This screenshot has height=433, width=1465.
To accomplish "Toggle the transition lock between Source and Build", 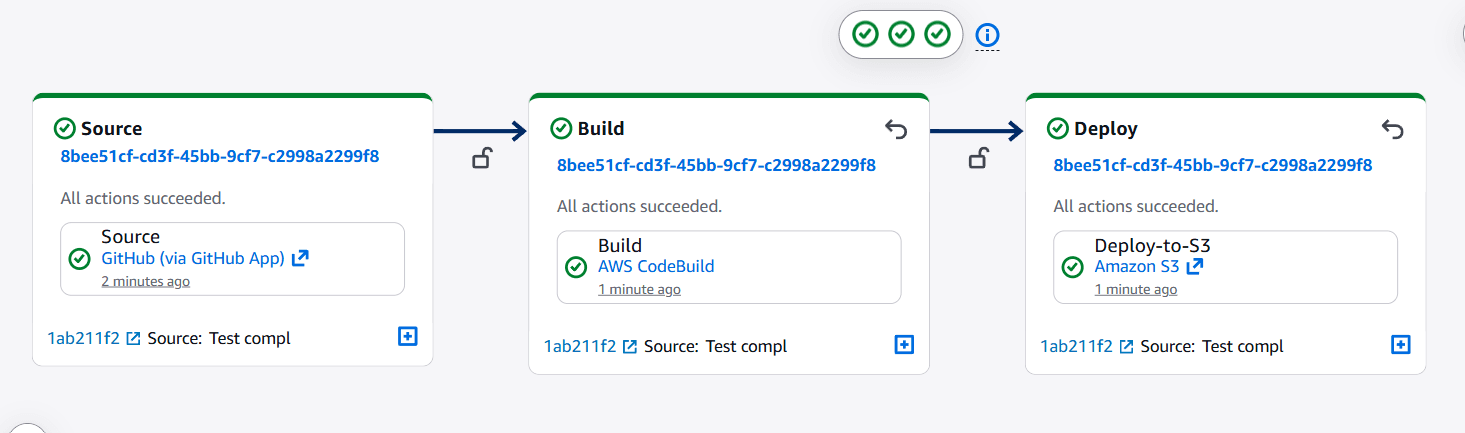I will point(482,158).
